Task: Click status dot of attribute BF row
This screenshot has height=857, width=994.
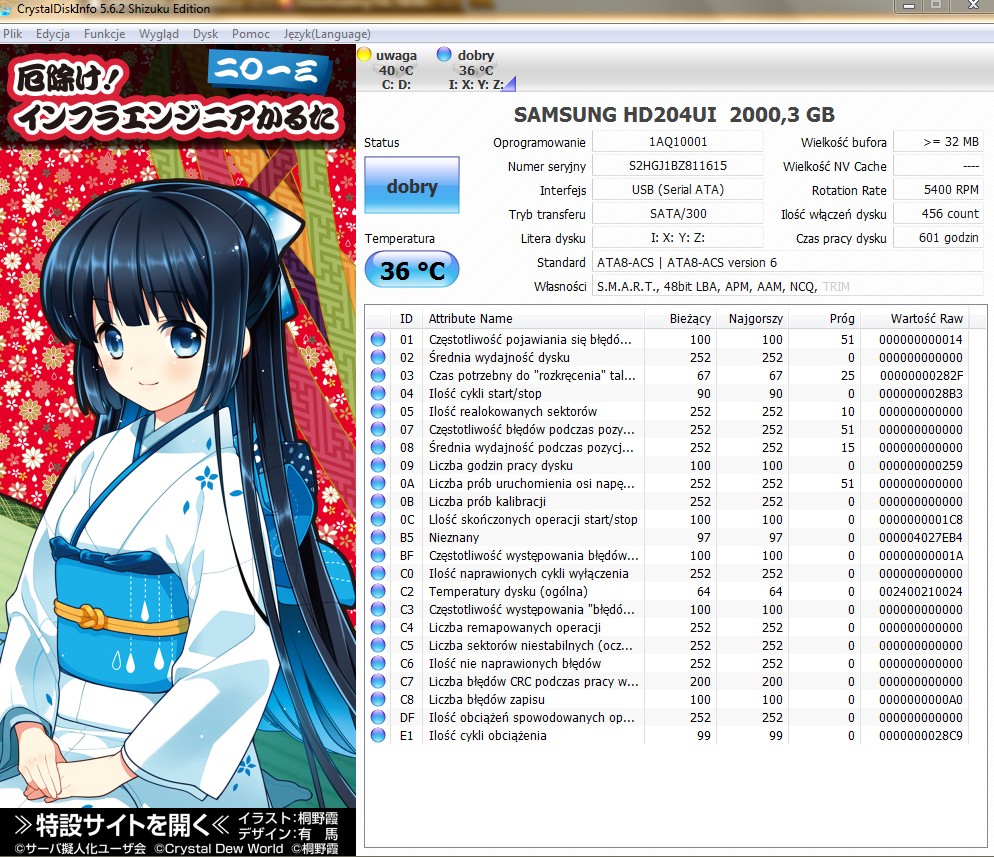Action: [x=378, y=555]
